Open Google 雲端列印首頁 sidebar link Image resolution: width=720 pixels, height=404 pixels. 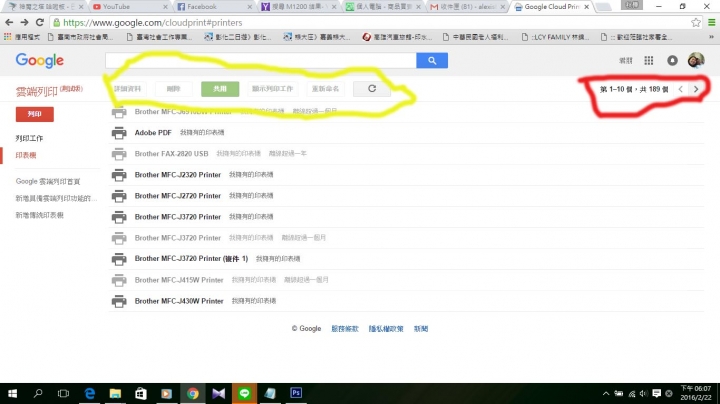pos(48,181)
